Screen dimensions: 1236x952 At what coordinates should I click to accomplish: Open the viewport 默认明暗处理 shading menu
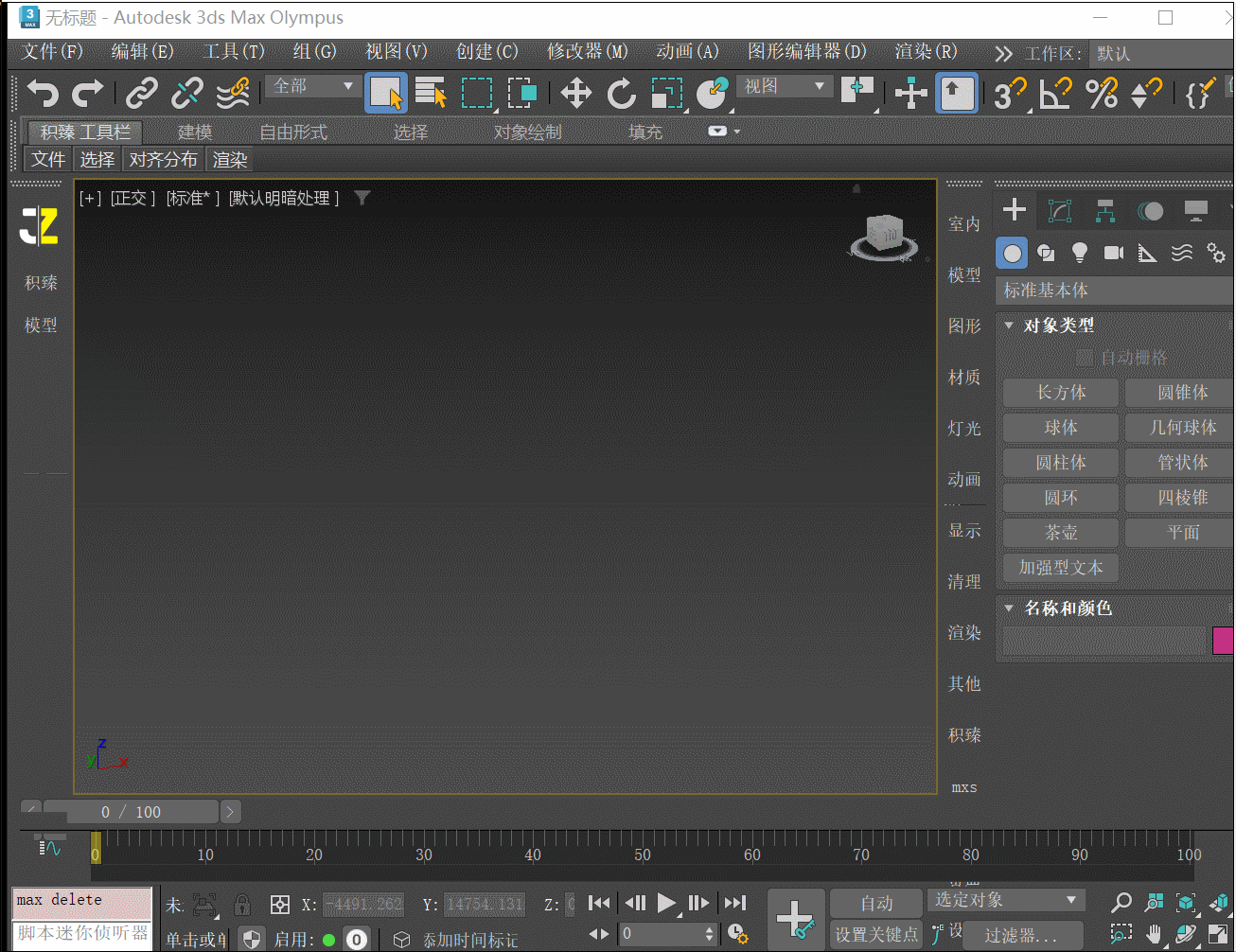coord(284,198)
